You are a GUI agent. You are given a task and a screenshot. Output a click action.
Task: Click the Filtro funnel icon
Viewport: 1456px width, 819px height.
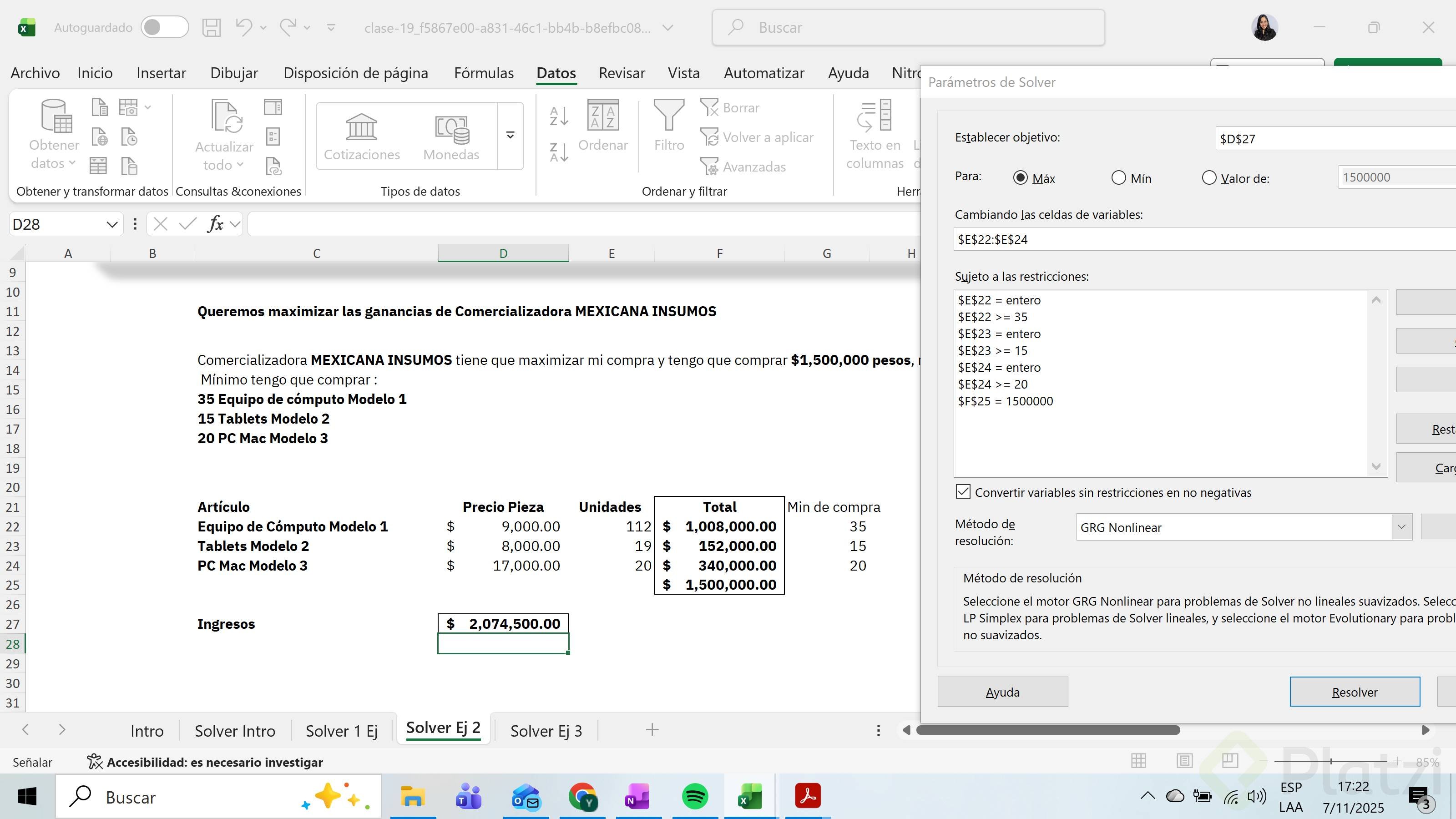coord(669,115)
